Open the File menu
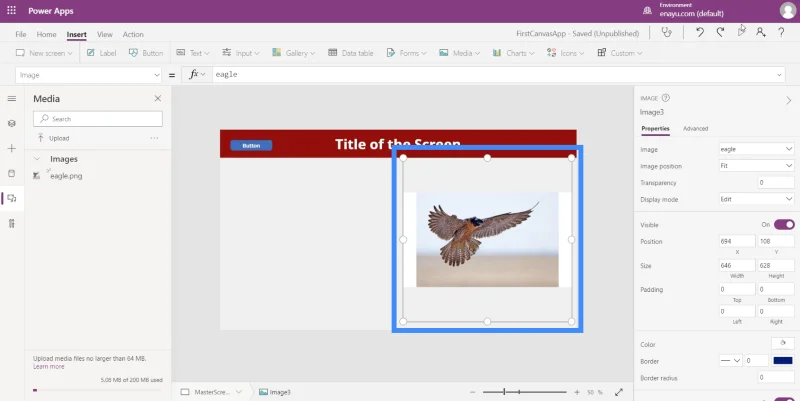This screenshot has height=401, width=800. tap(20, 34)
